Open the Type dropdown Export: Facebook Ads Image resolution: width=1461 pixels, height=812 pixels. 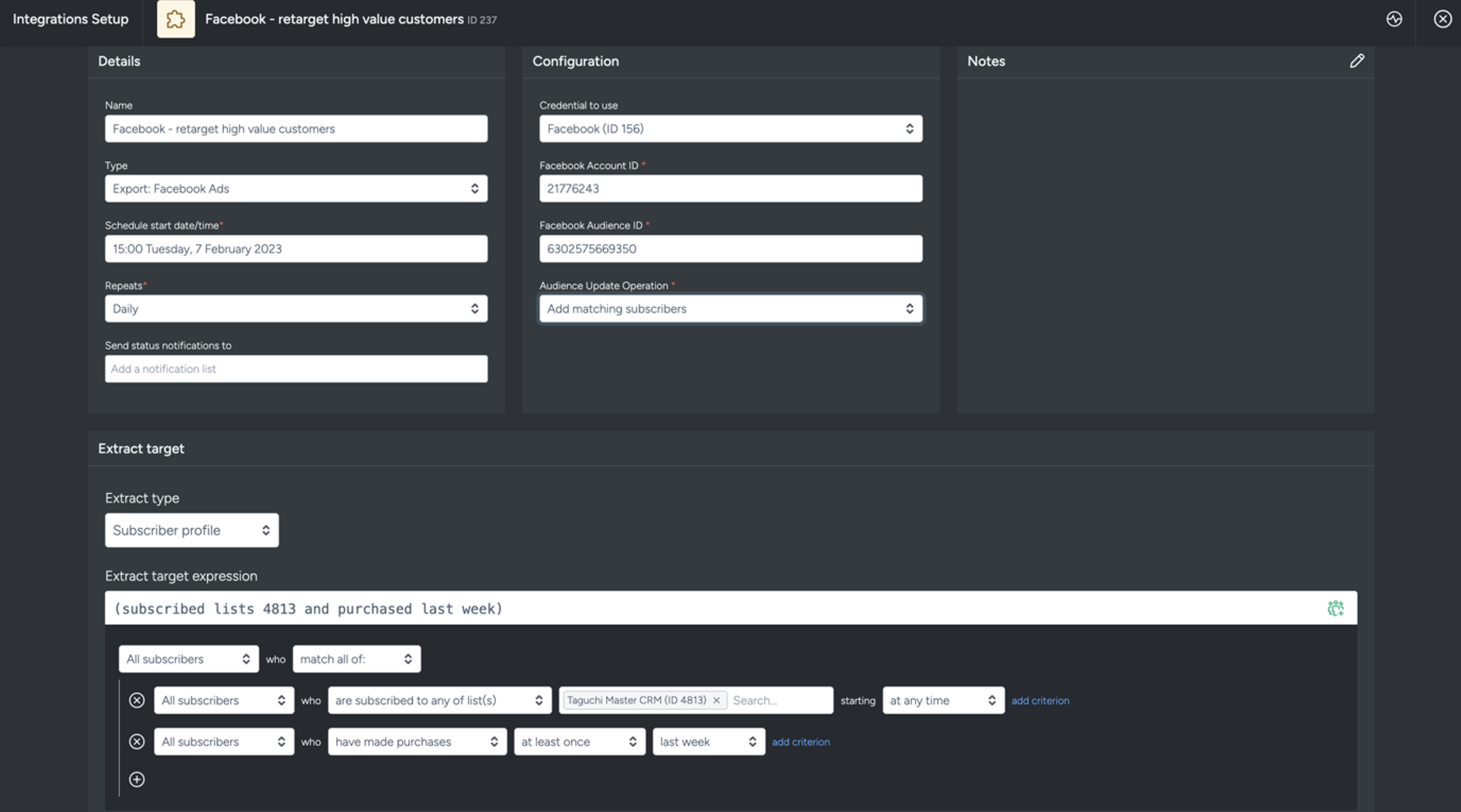[296, 188]
